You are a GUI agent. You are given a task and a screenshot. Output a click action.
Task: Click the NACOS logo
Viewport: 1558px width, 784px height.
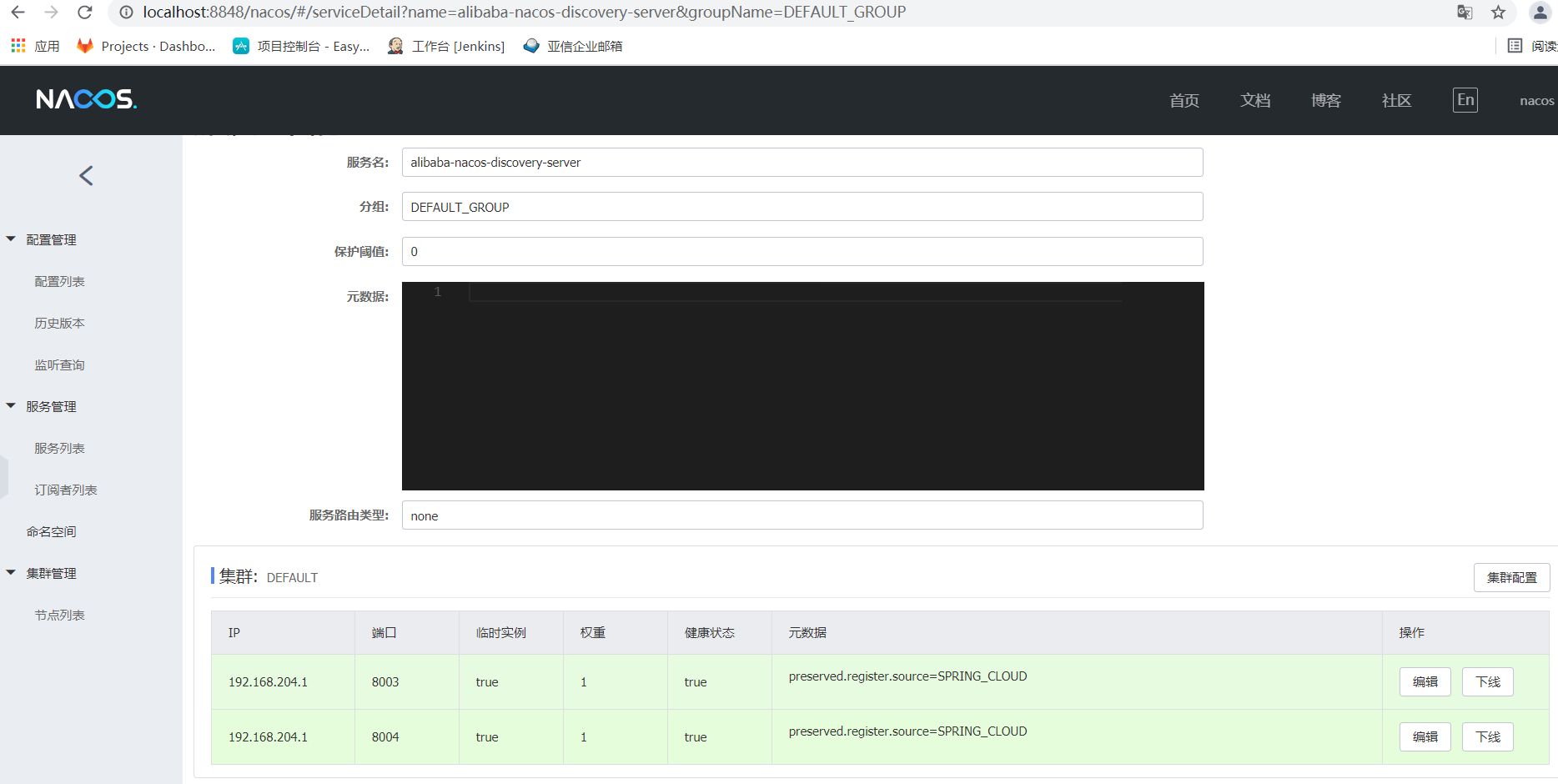pyautogui.click(x=87, y=99)
